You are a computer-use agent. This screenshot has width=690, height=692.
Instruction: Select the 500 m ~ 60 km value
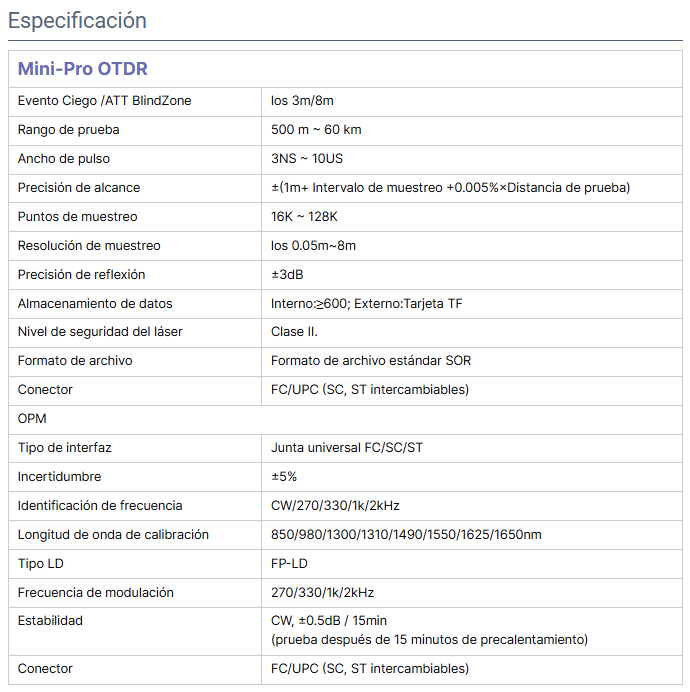316,130
